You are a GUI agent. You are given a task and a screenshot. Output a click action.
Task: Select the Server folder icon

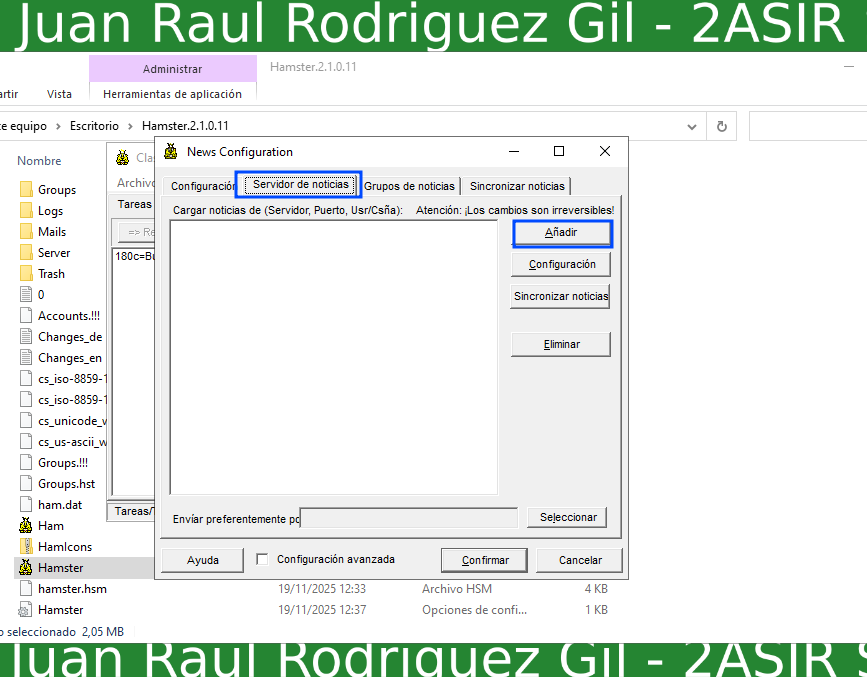tap(26, 253)
